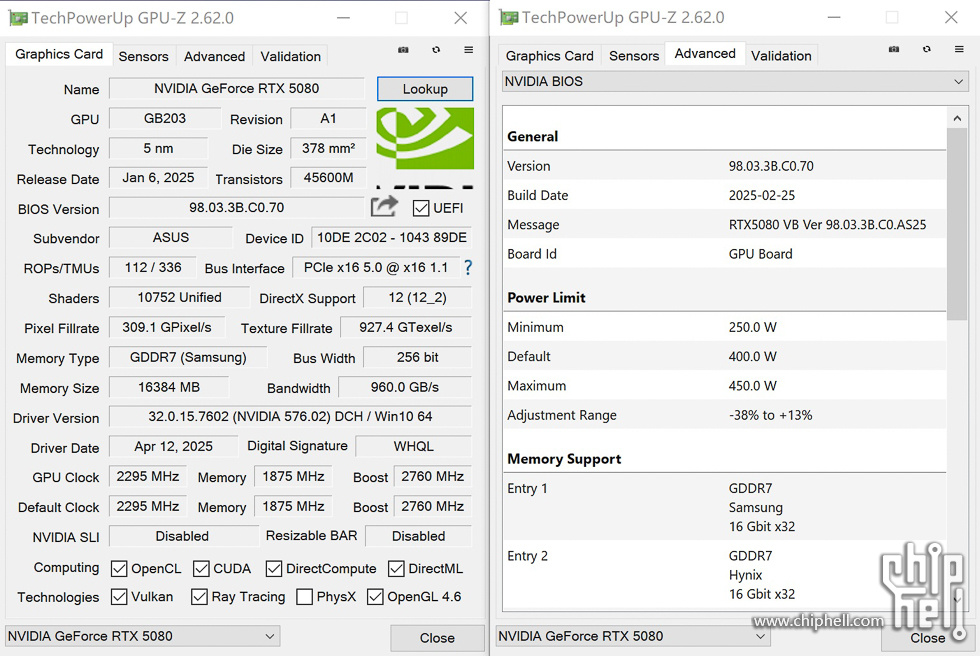
Task: Toggle the OpenCL checkbox
Action: pyautogui.click(x=119, y=569)
